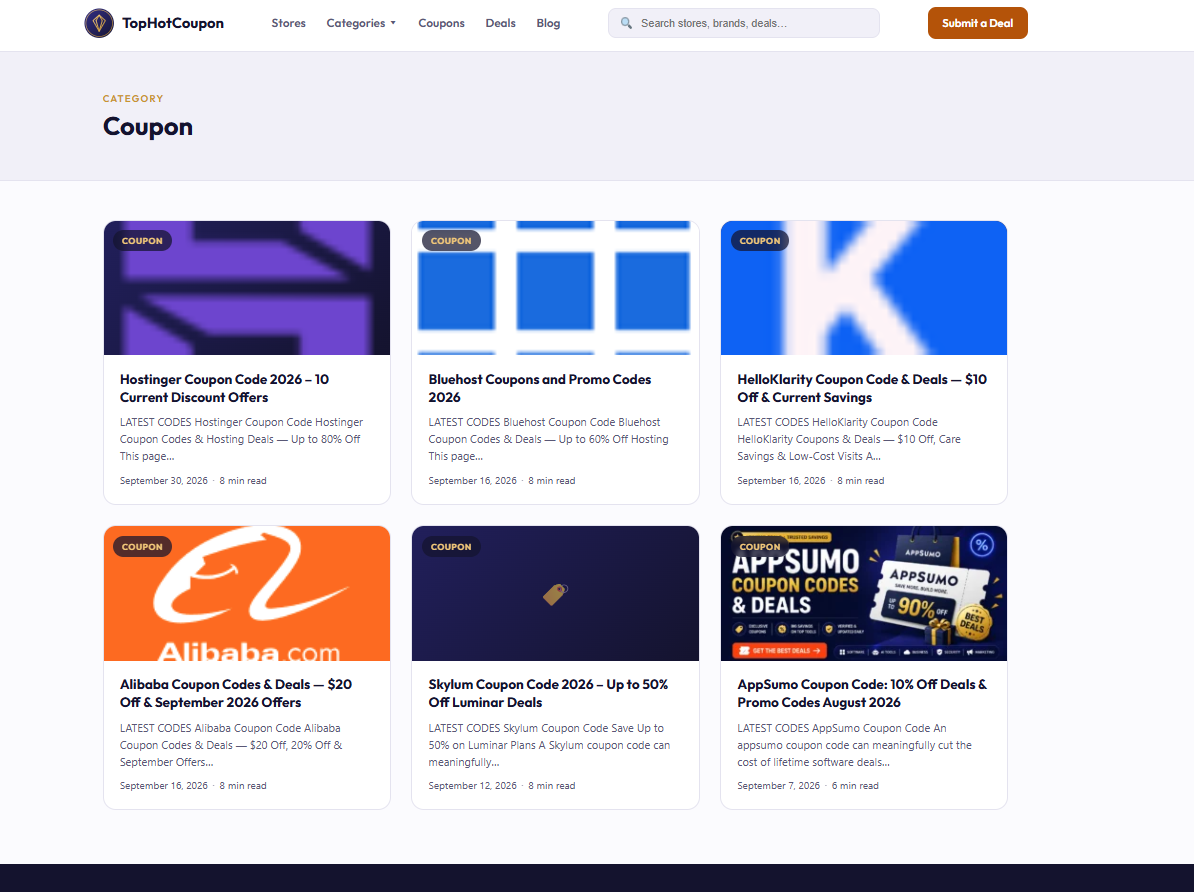The image size is (1194, 892).
Task: Click the September 12, 2026 date on Skylum card
Action: click(x=472, y=785)
